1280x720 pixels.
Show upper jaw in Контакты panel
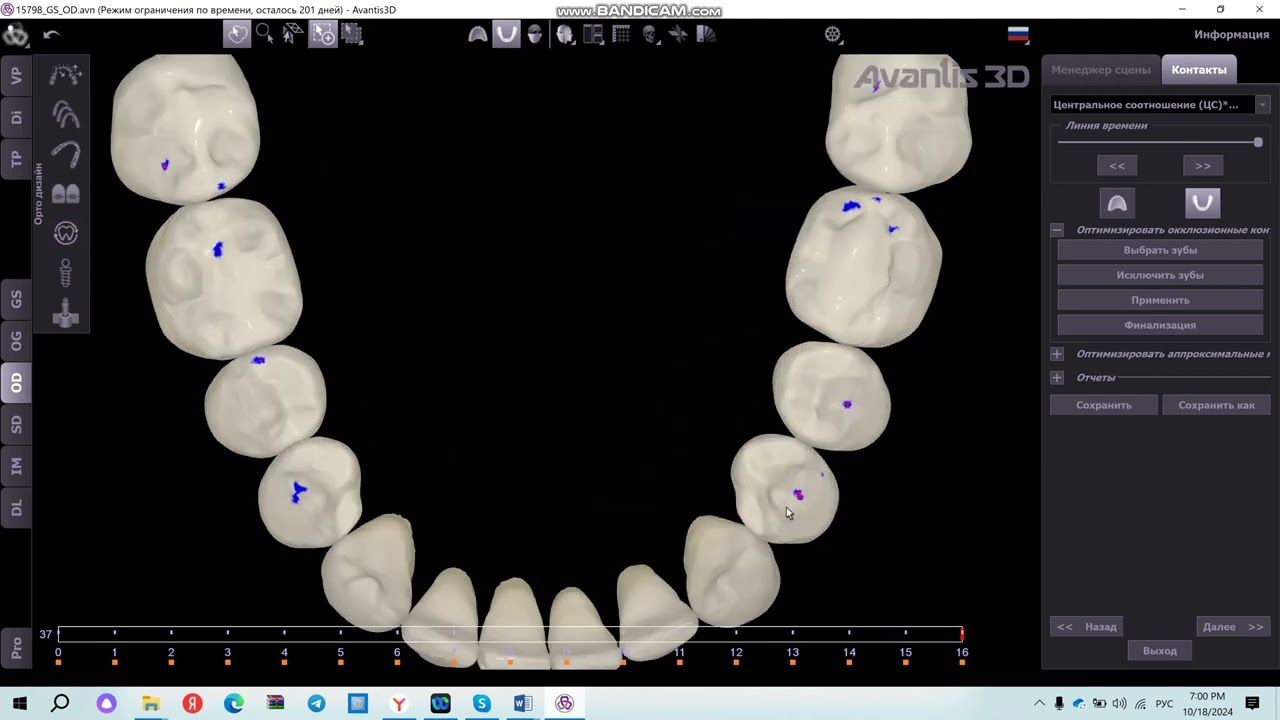pyautogui.click(x=1117, y=203)
